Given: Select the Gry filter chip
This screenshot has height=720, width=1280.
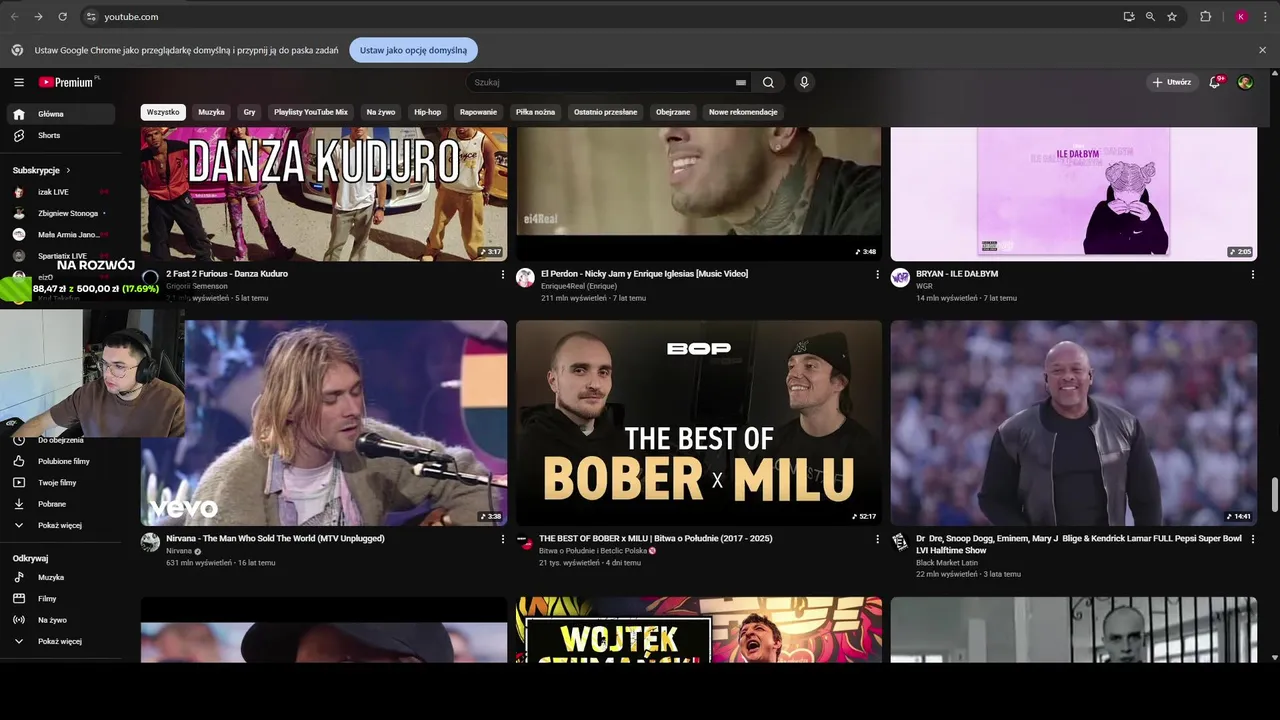Looking at the screenshot, I should click(x=249, y=112).
